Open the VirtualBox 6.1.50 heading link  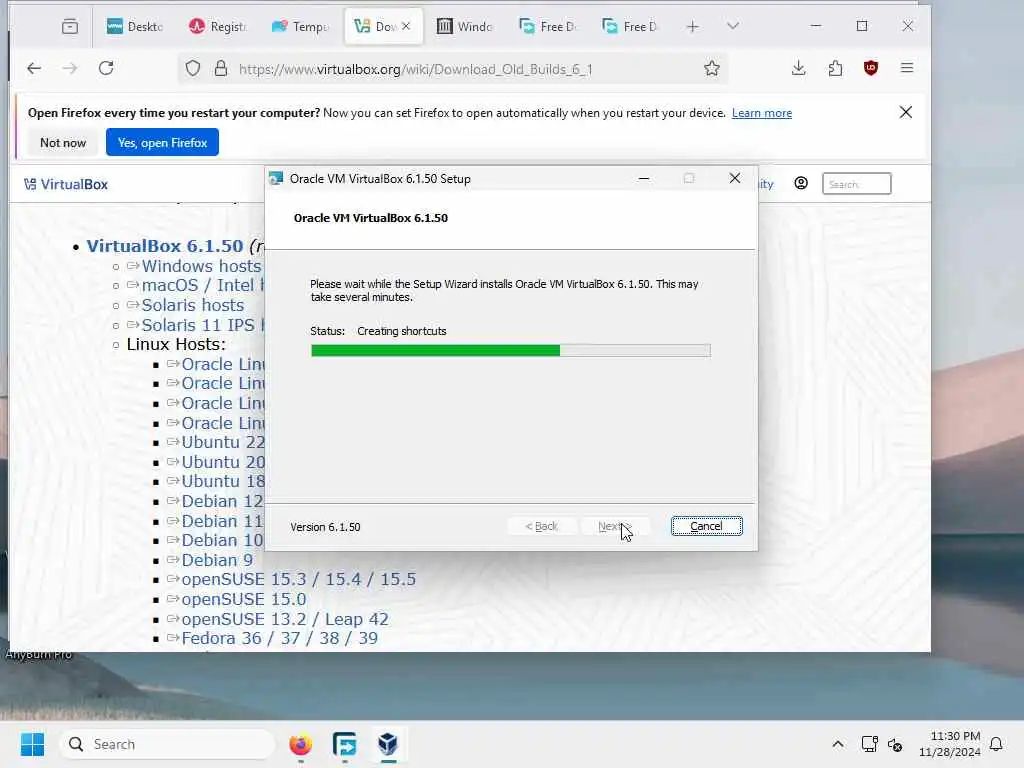click(165, 246)
